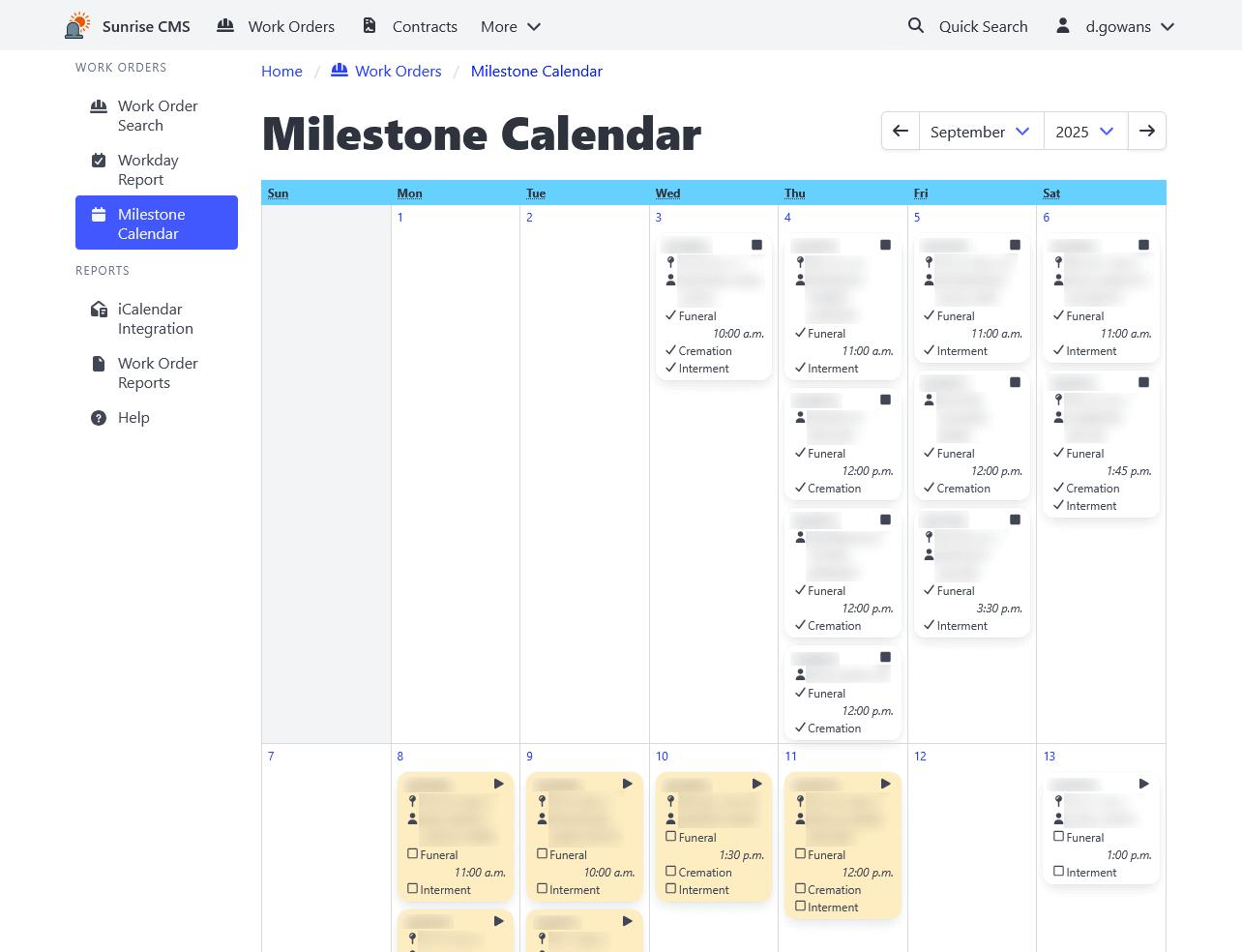This screenshot has width=1242, height=952.
Task: Click the Contracts document icon in navbar
Action: coord(370,25)
